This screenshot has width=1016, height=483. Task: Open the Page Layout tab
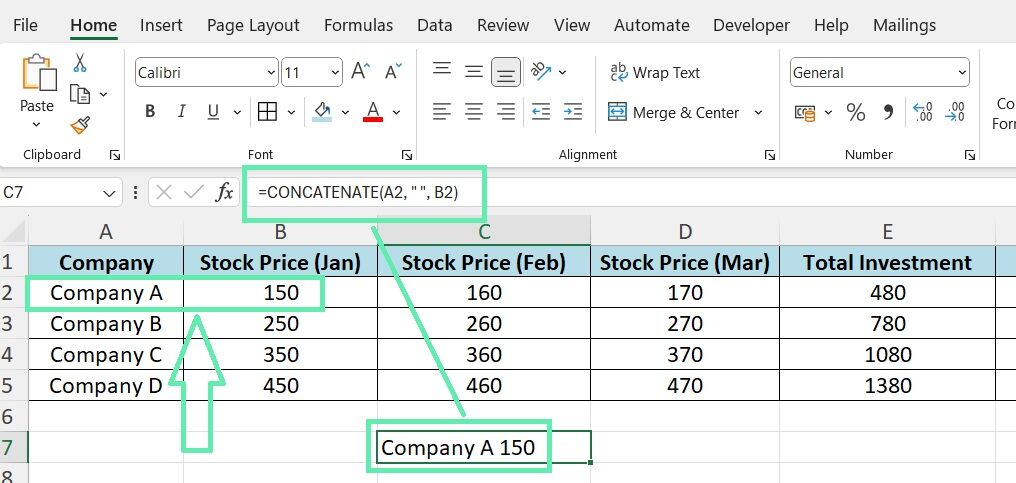pyautogui.click(x=253, y=25)
